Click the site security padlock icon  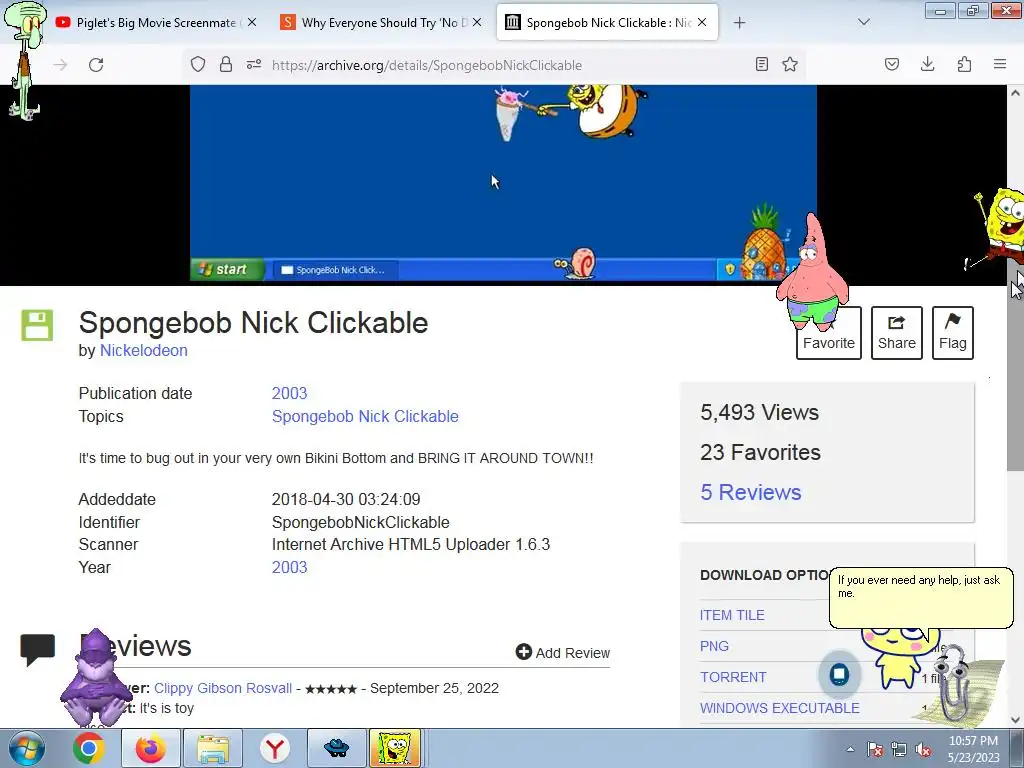coord(226,64)
